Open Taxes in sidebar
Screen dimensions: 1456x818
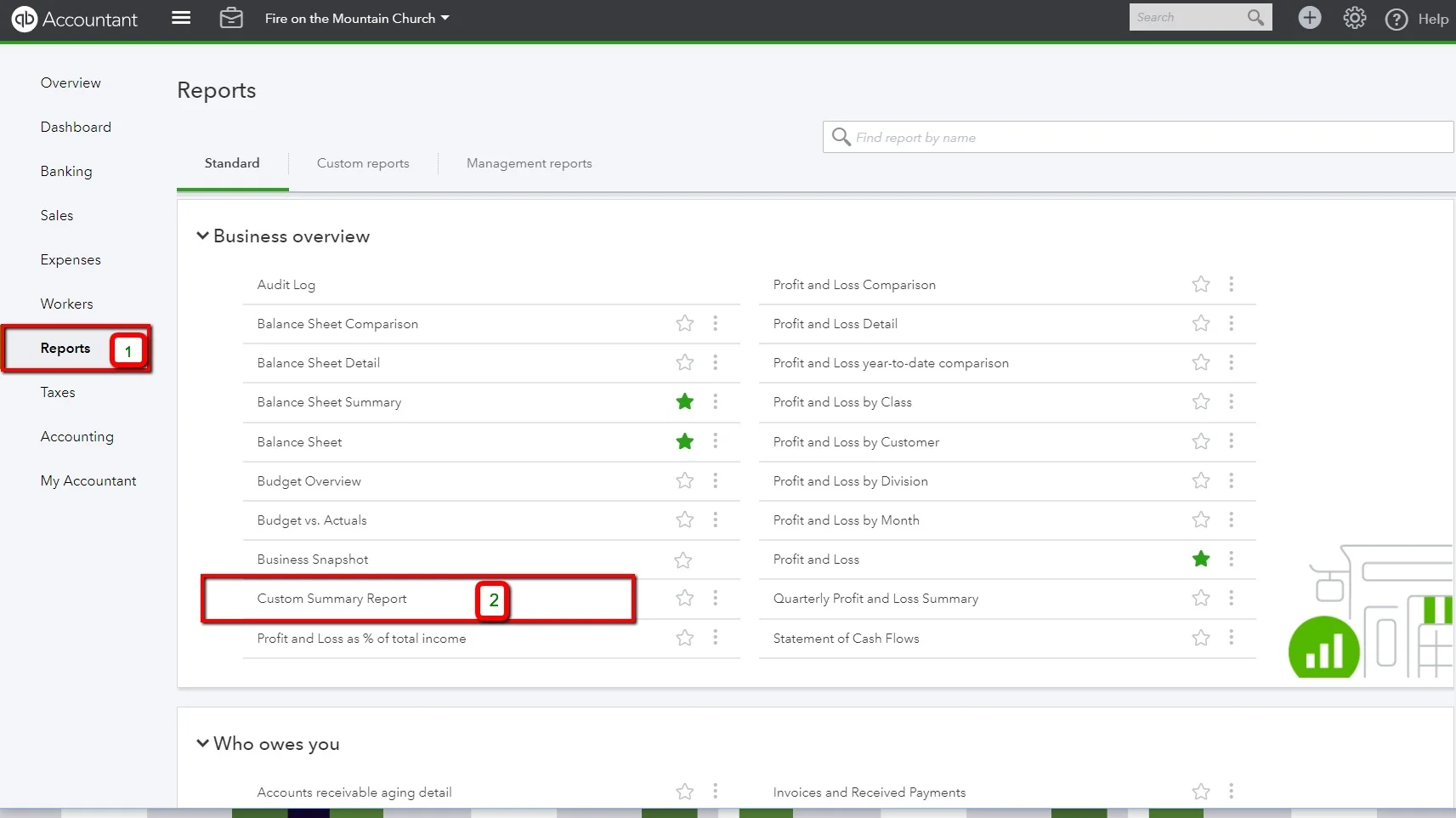58,392
